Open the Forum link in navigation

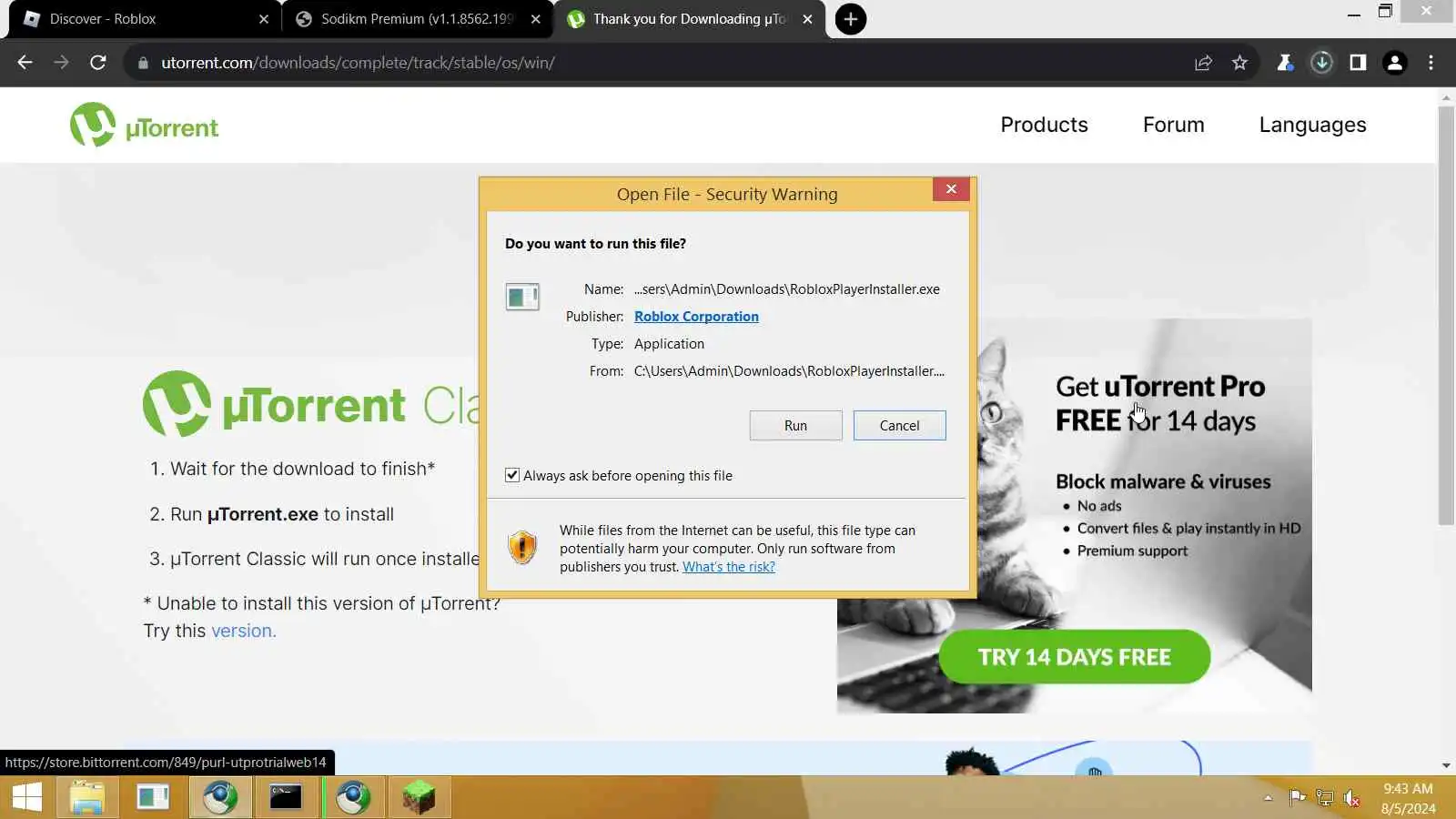click(x=1173, y=125)
